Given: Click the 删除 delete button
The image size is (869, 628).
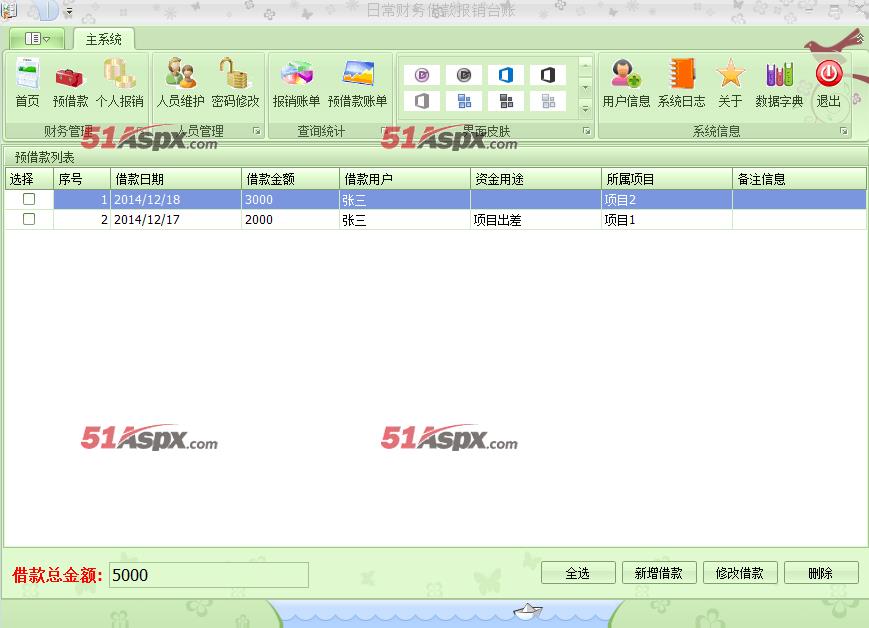Looking at the screenshot, I should (x=821, y=573).
